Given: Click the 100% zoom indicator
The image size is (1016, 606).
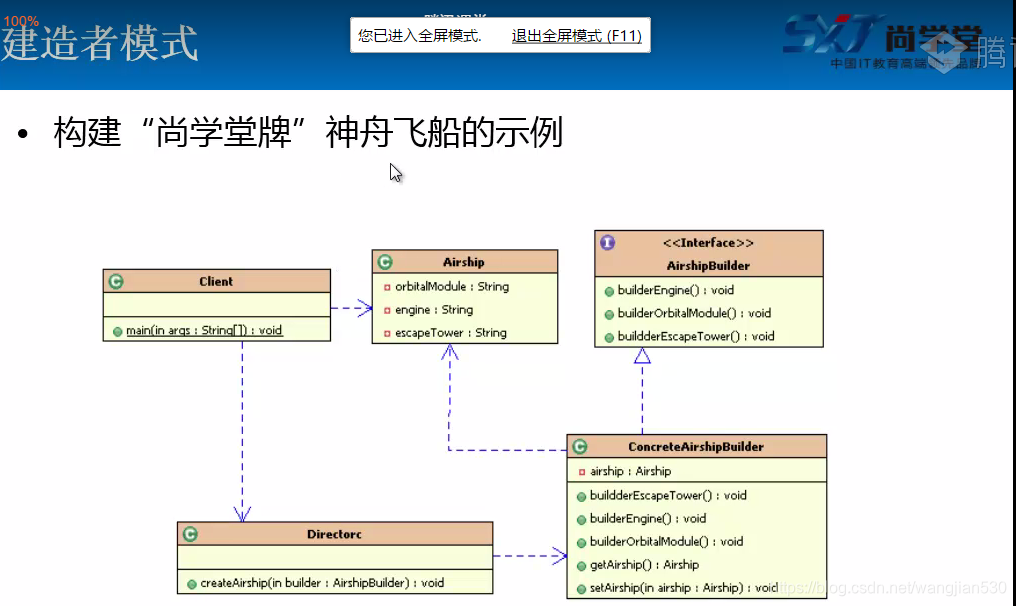Looking at the screenshot, I should click(21, 21).
